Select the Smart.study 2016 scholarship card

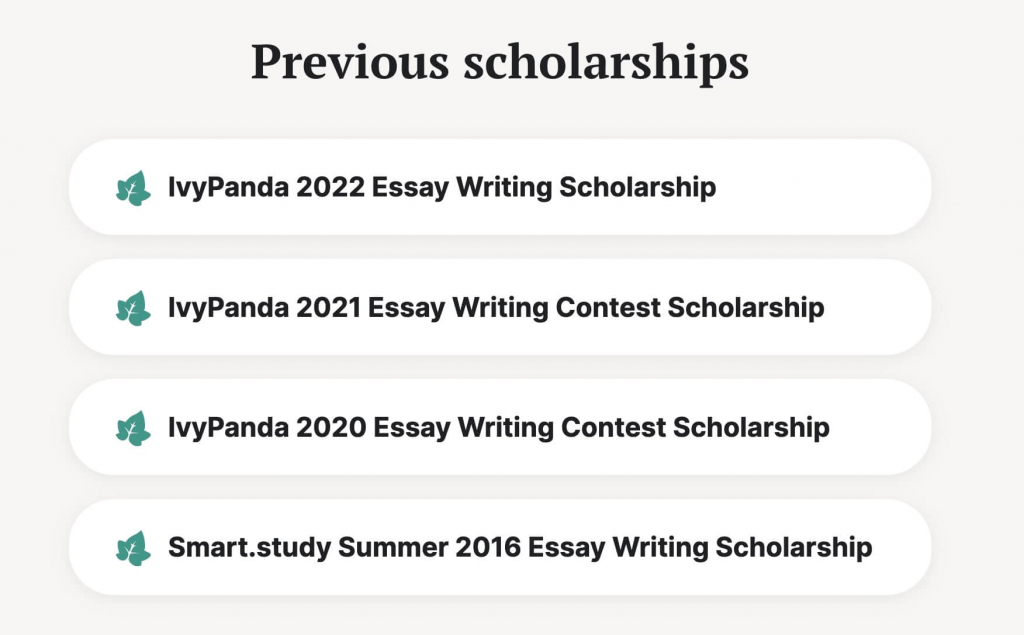point(498,547)
